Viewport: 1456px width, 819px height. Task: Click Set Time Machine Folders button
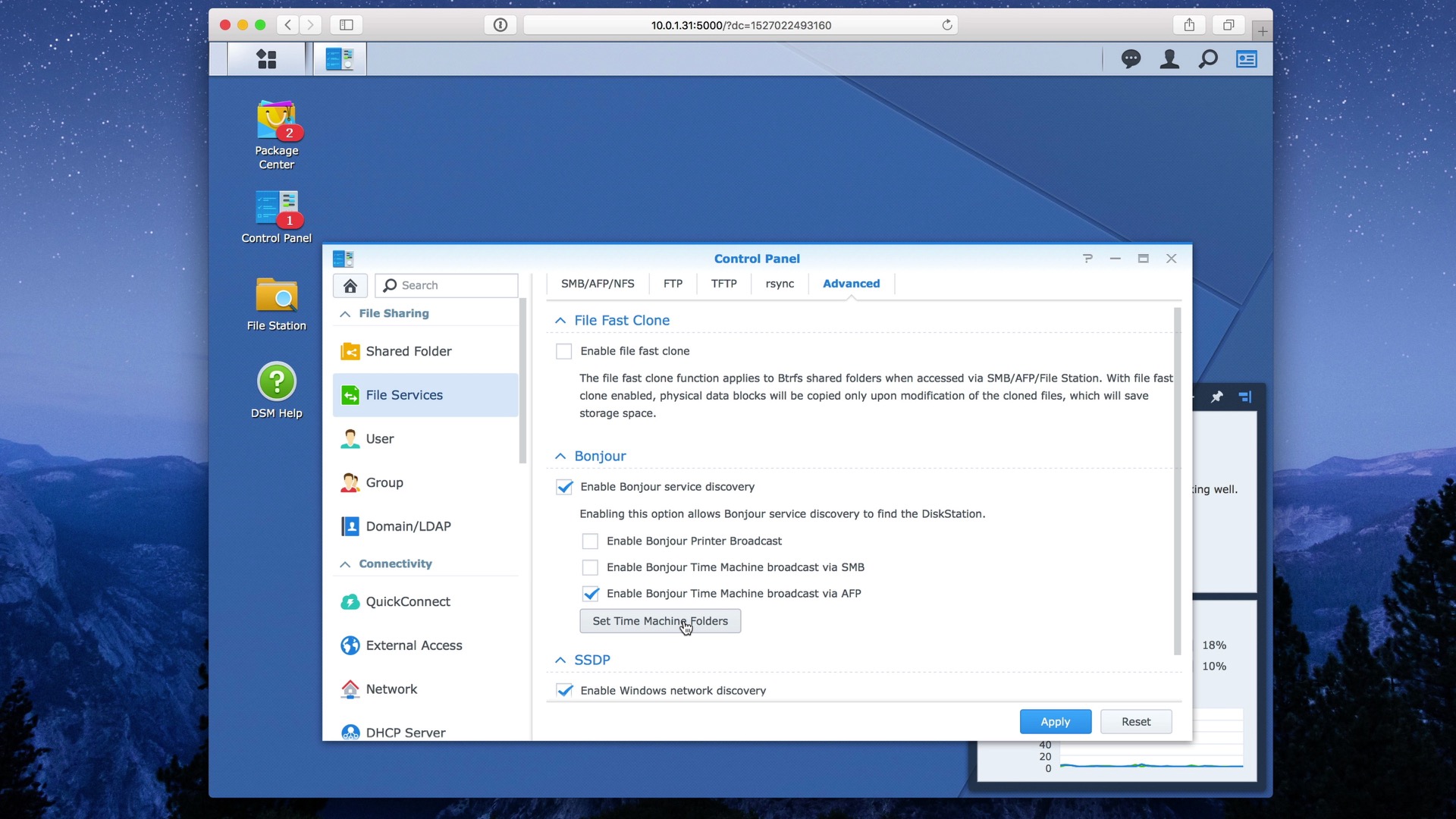660,621
